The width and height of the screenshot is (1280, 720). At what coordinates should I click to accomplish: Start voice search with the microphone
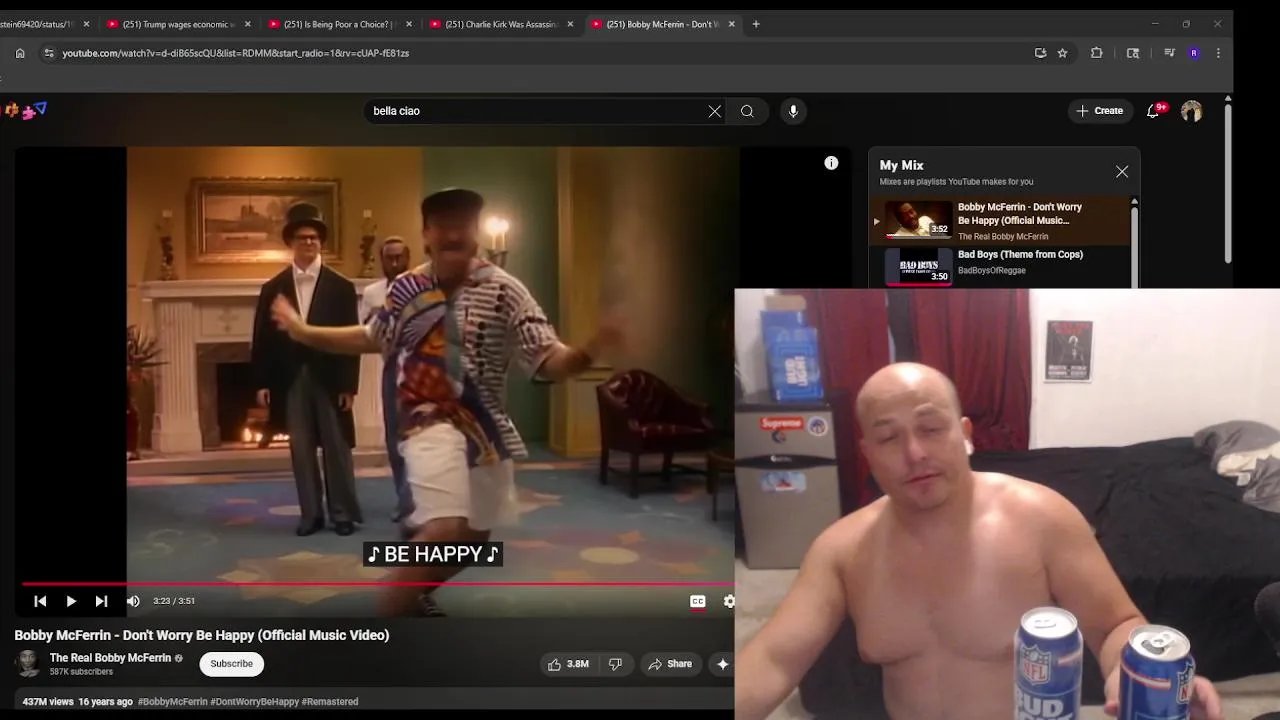(x=793, y=111)
